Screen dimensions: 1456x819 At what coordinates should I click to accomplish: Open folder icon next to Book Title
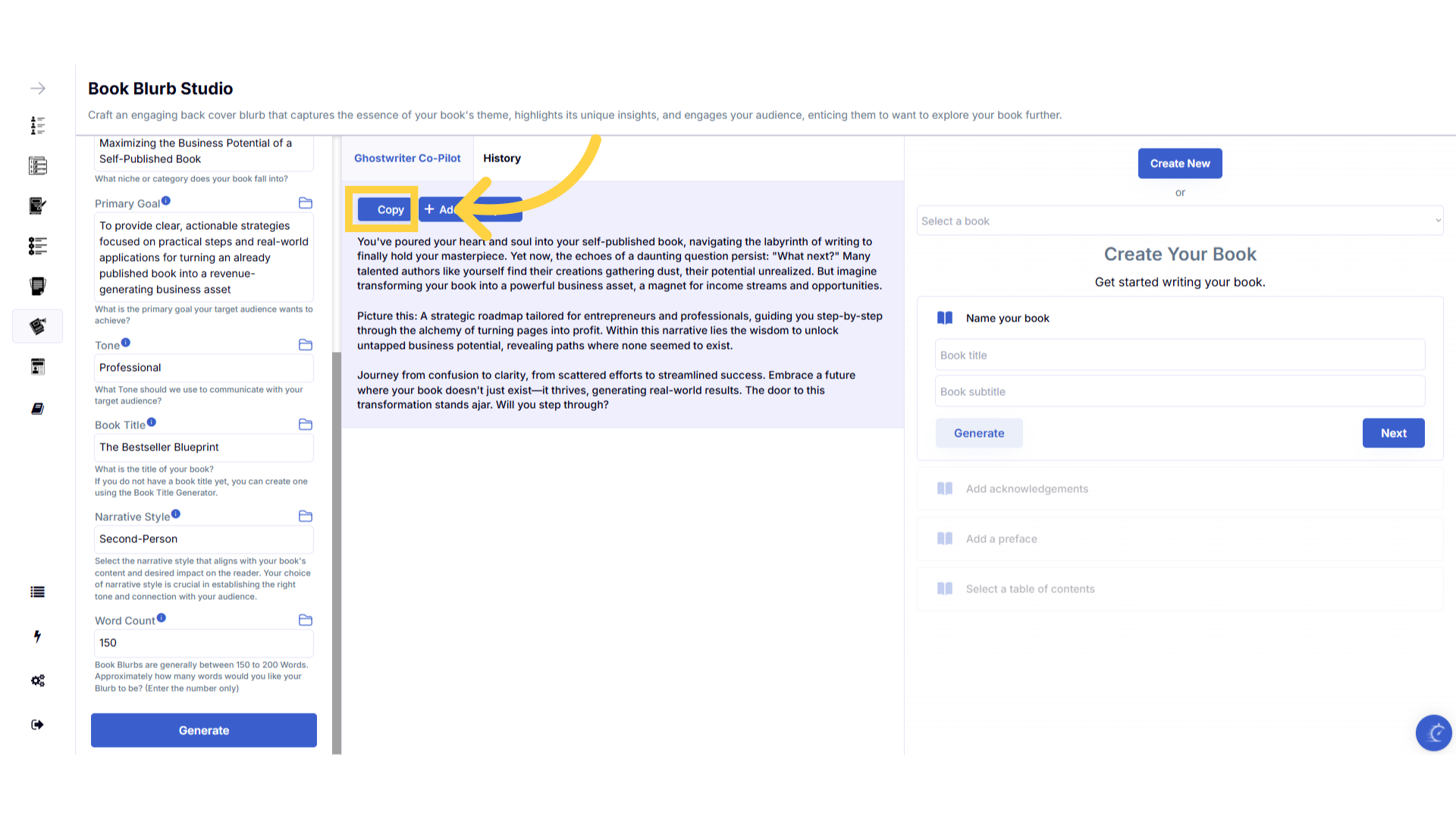click(x=306, y=425)
